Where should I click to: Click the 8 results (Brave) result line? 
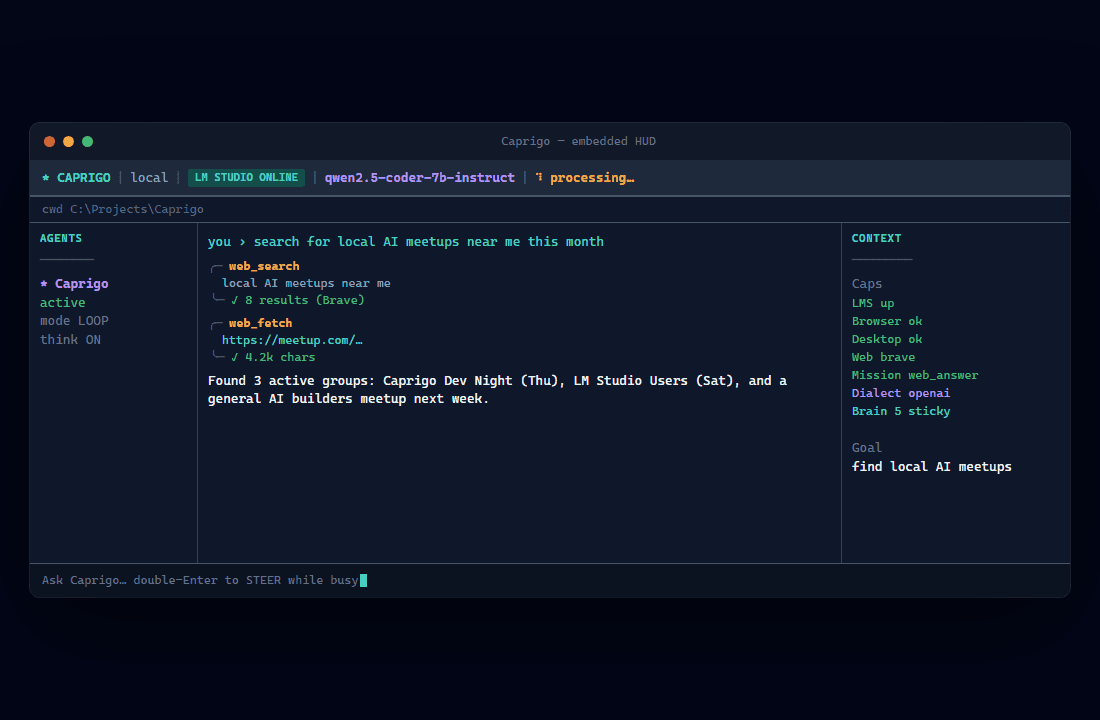click(297, 300)
